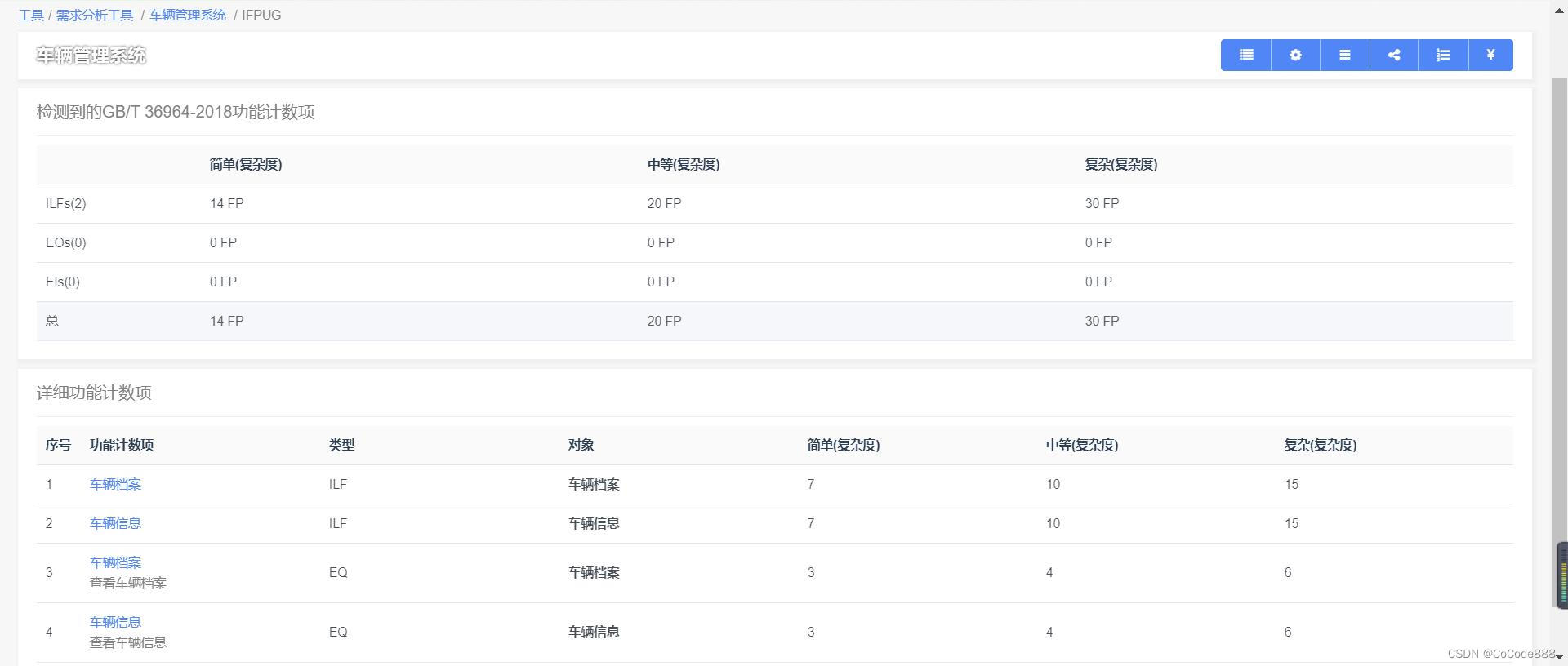Image resolution: width=1568 pixels, height=666 pixels.
Task: Click 详细功能计数项 section heading
Action: click(x=94, y=393)
